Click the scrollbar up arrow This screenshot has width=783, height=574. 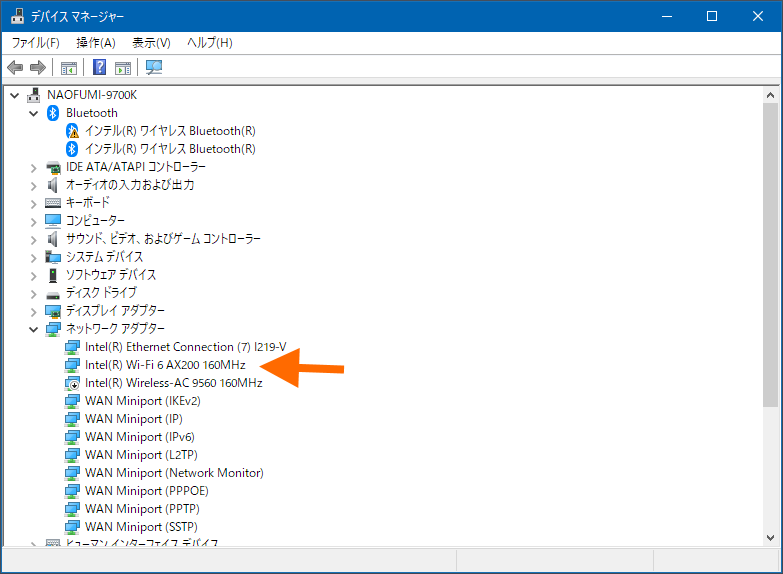(x=771, y=95)
